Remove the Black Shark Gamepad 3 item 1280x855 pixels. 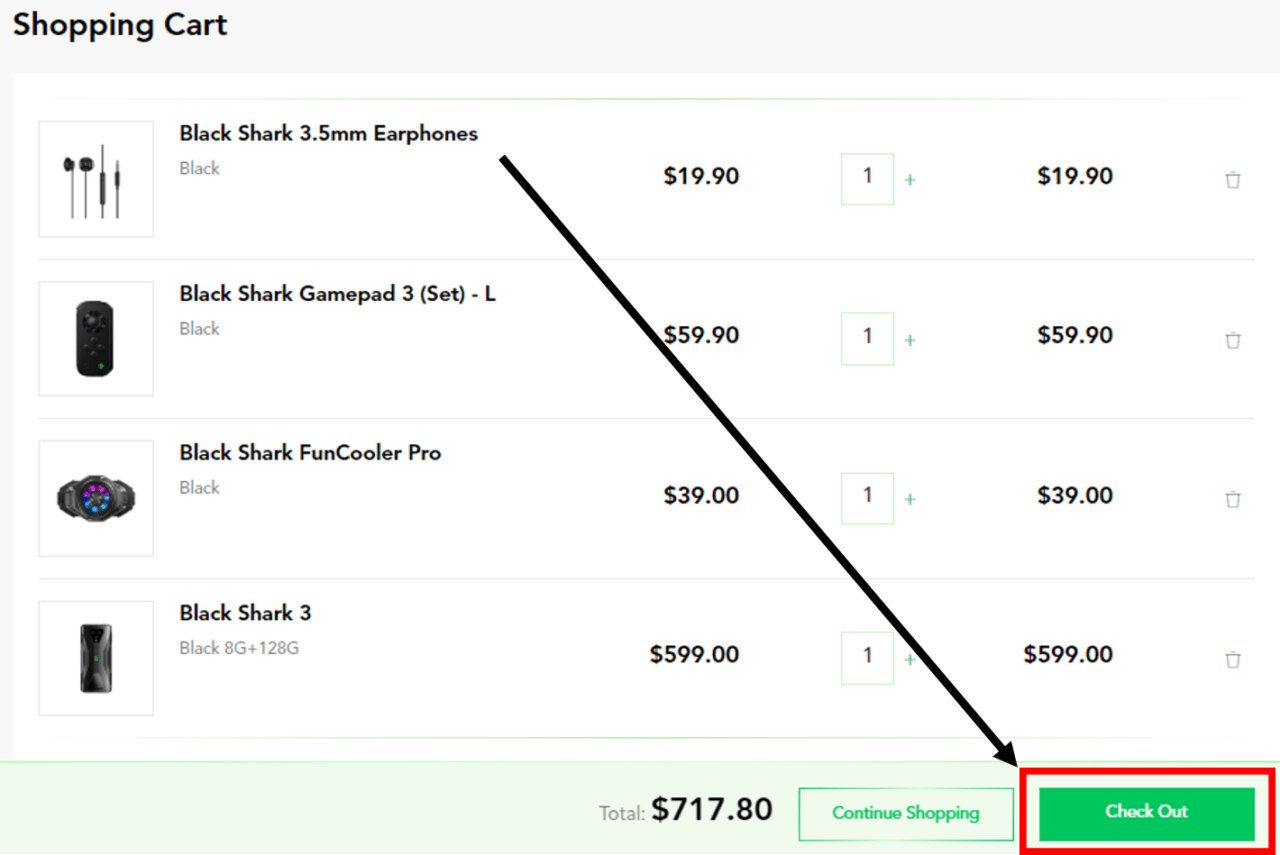pyautogui.click(x=1233, y=339)
